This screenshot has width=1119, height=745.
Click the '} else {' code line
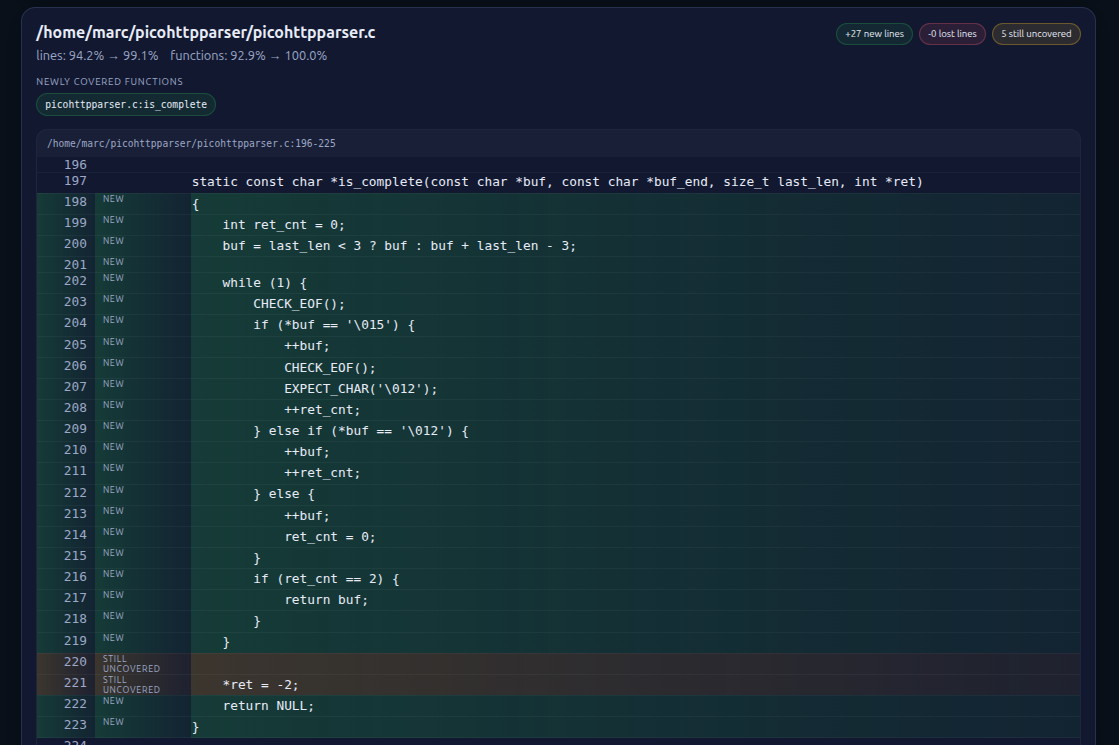point(284,494)
